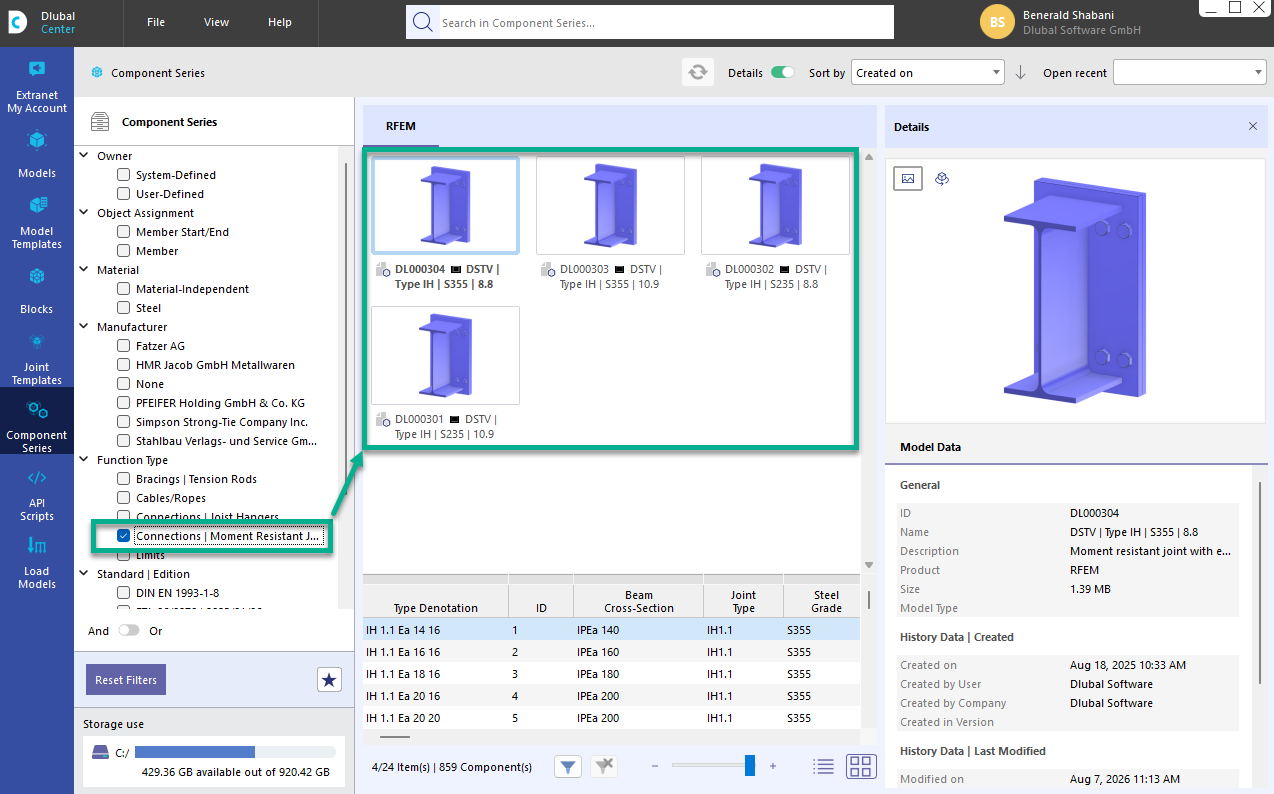This screenshot has height=794, width=1274.
Task: Select table row IH 1.1 Ea 20 20
Action: click(611, 718)
